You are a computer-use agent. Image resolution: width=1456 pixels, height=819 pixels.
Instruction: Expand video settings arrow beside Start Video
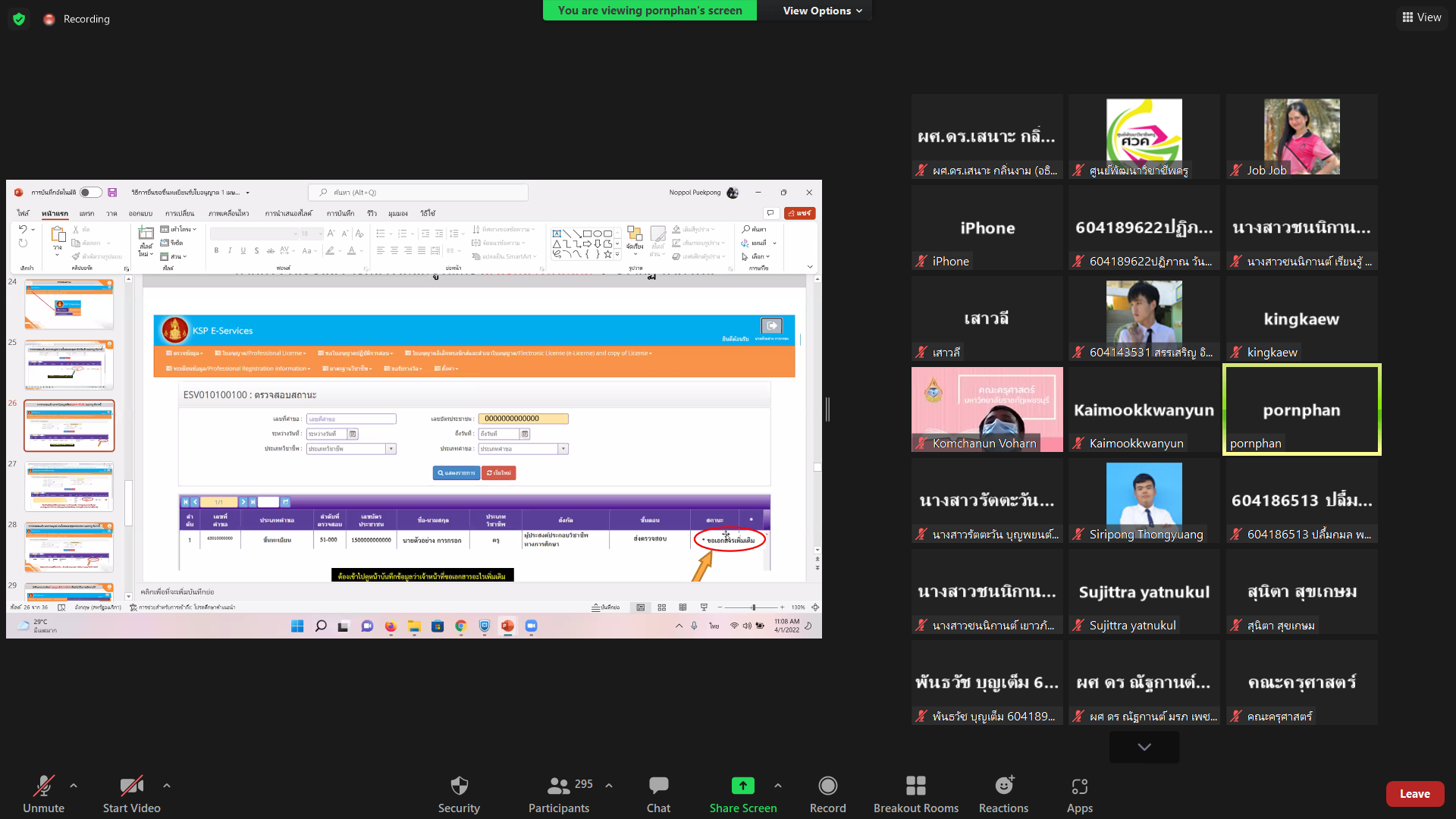[167, 786]
